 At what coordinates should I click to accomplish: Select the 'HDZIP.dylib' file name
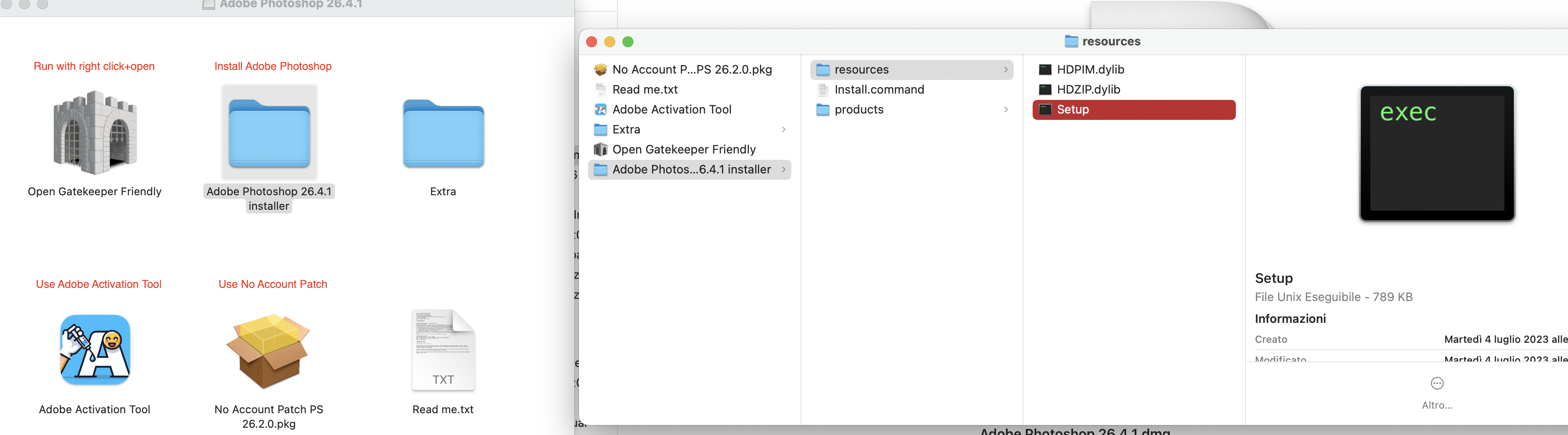point(1088,89)
